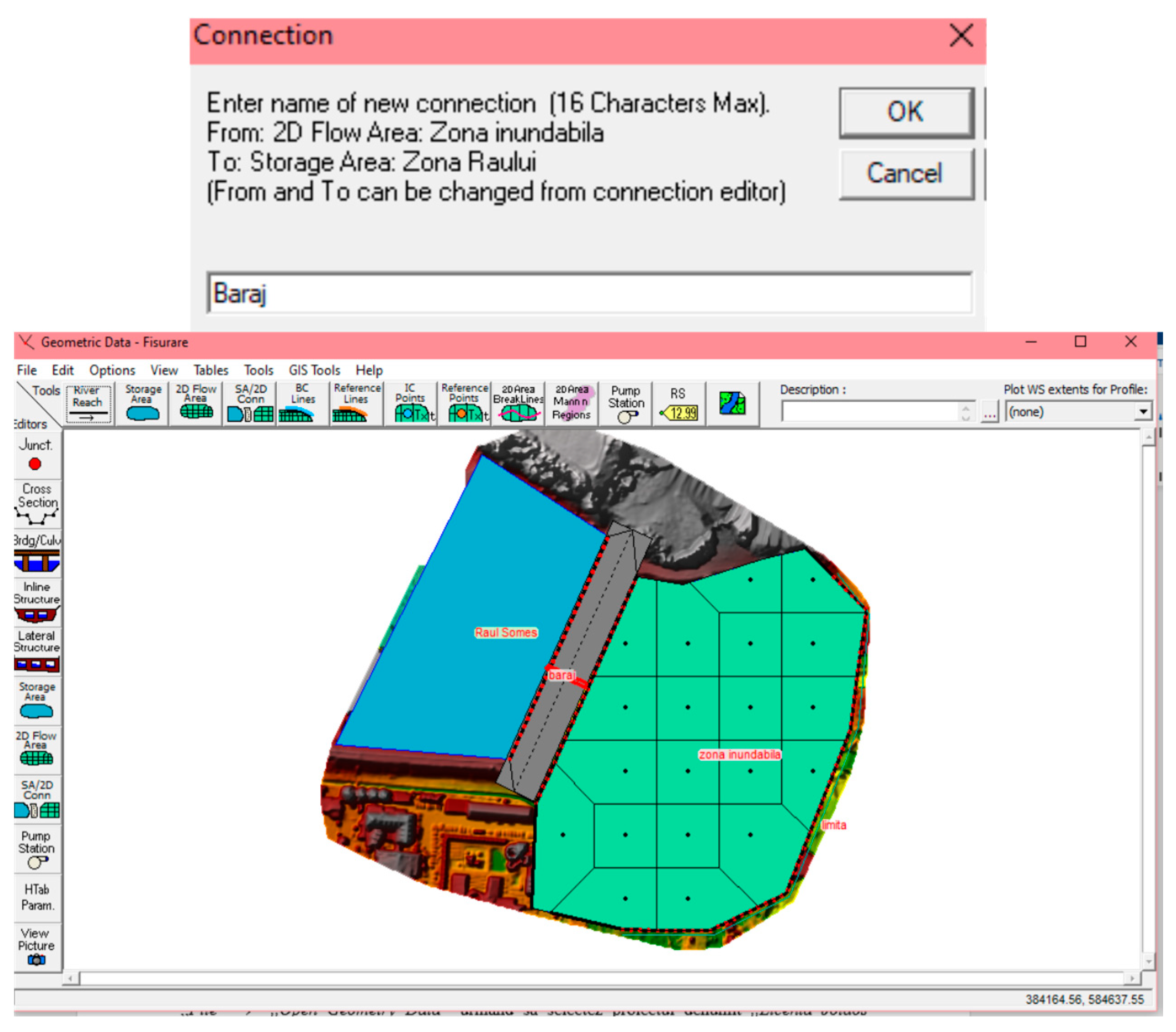Click the connection name text field
The image size is (1176, 1032).
click(x=590, y=294)
